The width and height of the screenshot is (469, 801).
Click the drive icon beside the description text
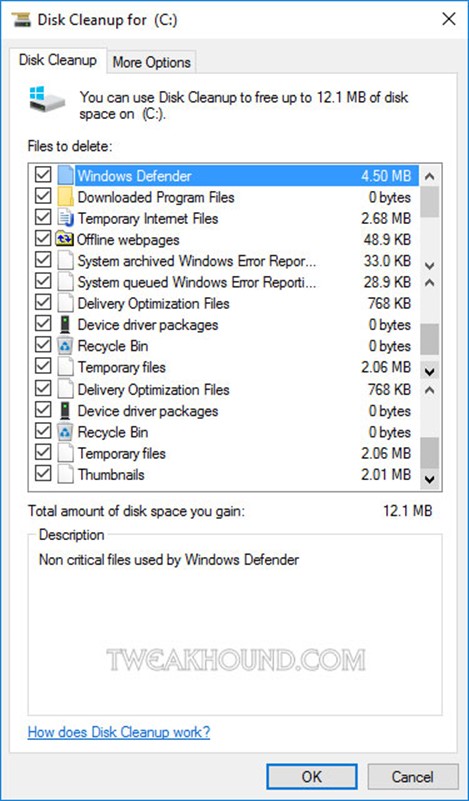[x=47, y=100]
